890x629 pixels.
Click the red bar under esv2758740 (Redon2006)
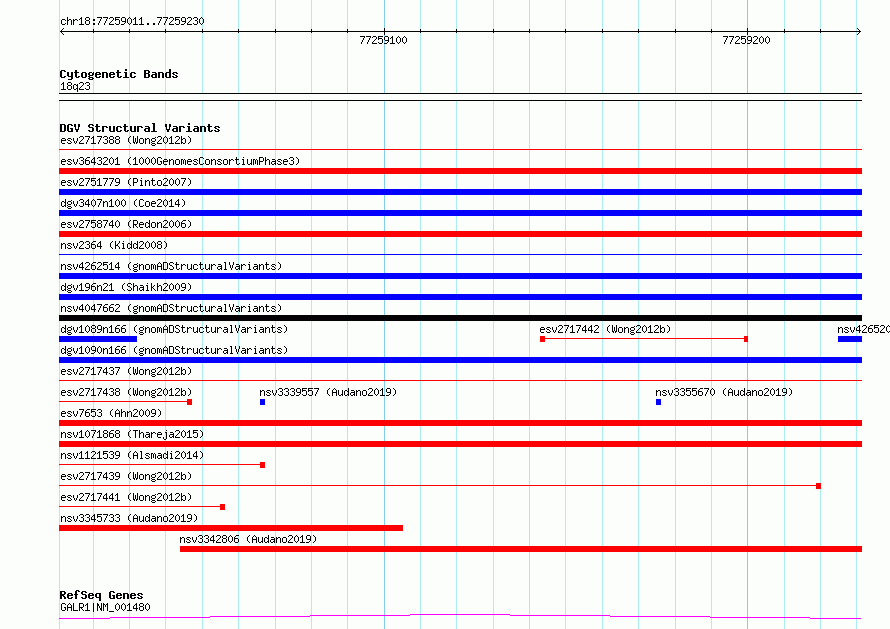[460, 234]
